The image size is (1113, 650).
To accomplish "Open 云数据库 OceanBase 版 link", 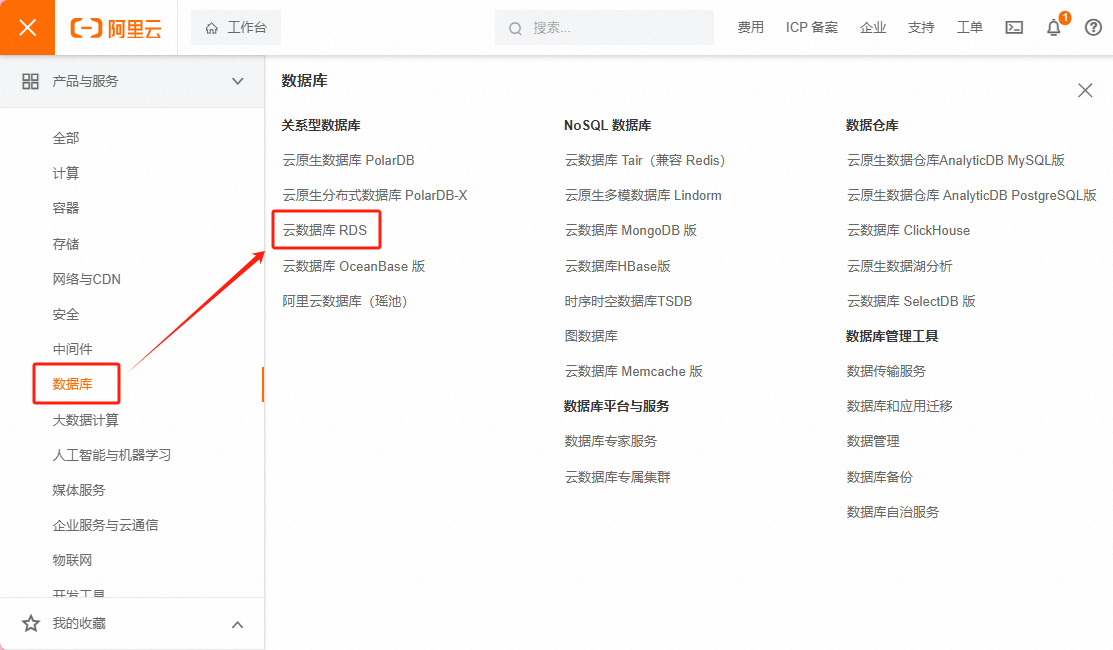I will pos(353,266).
